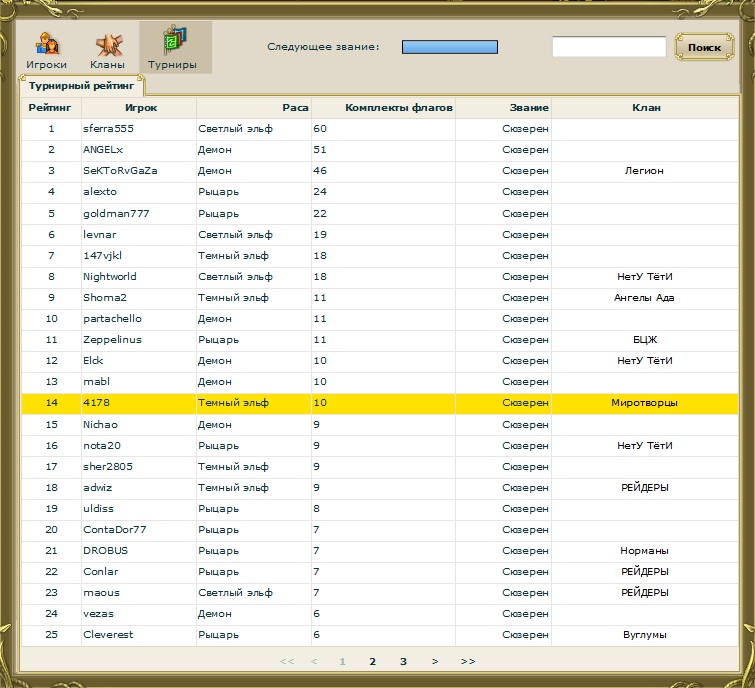
Task: Select player levnar
Action: point(100,234)
